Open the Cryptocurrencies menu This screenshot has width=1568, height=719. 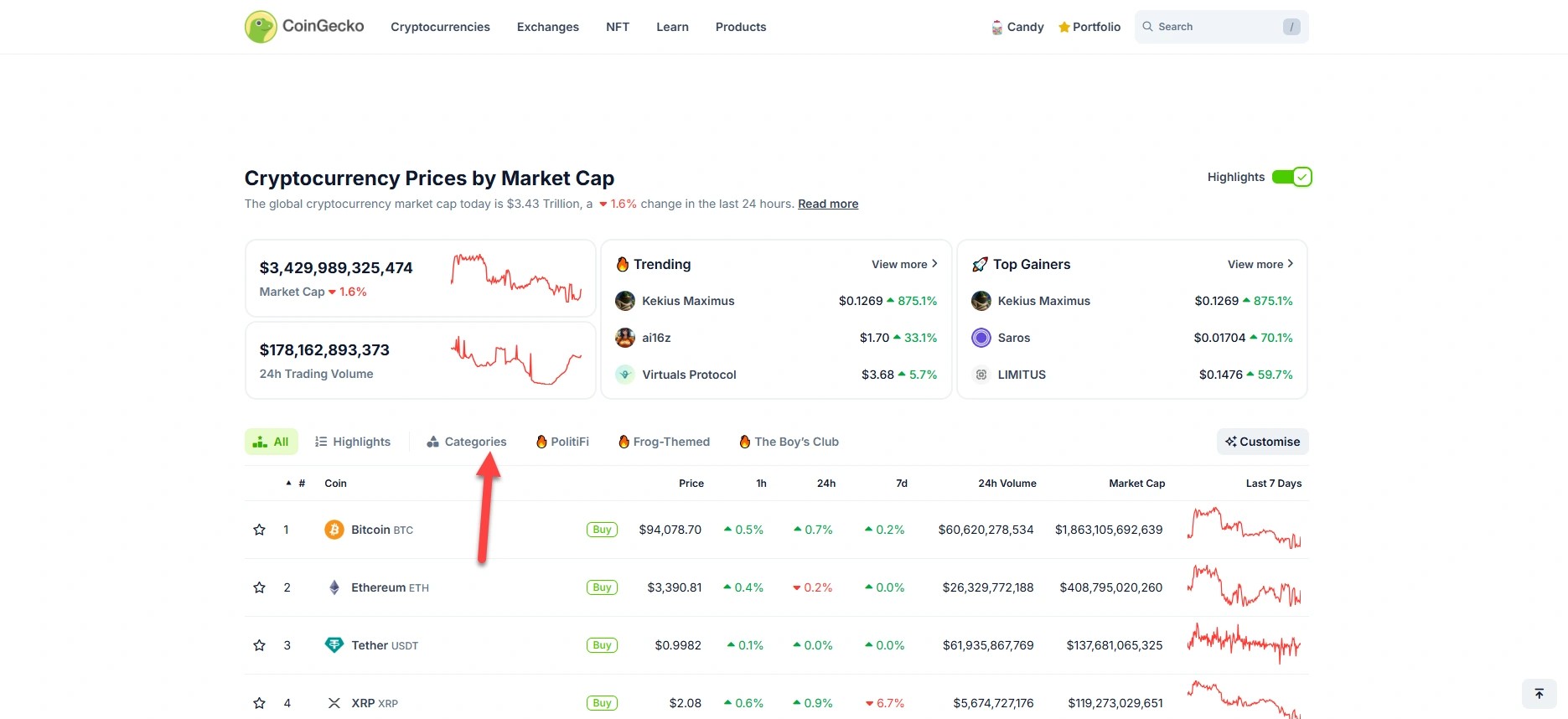coord(440,27)
